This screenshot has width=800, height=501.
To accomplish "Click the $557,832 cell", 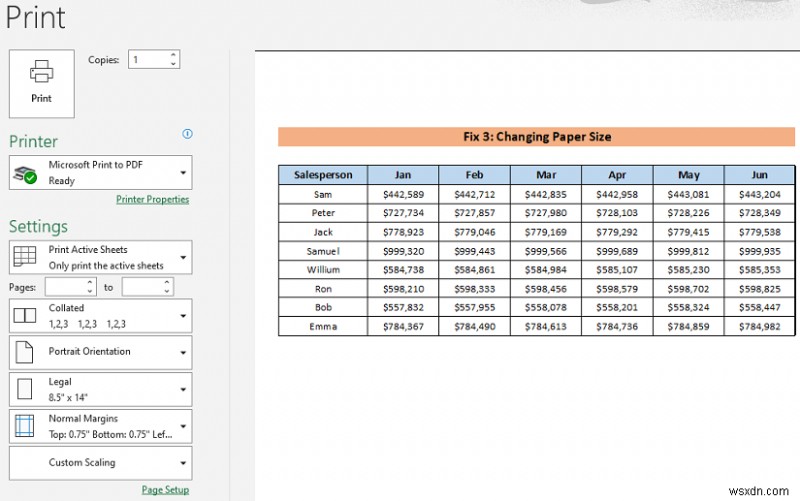I will tap(403, 307).
